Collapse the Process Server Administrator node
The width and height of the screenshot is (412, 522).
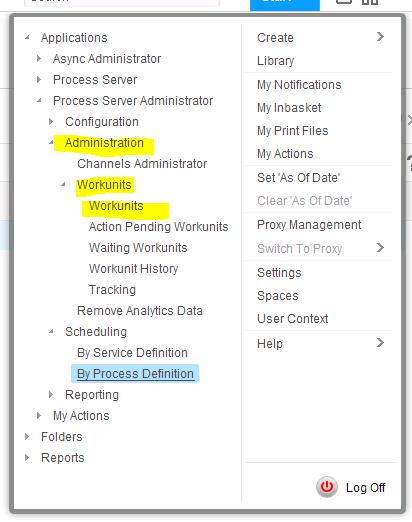[x=39, y=100]
